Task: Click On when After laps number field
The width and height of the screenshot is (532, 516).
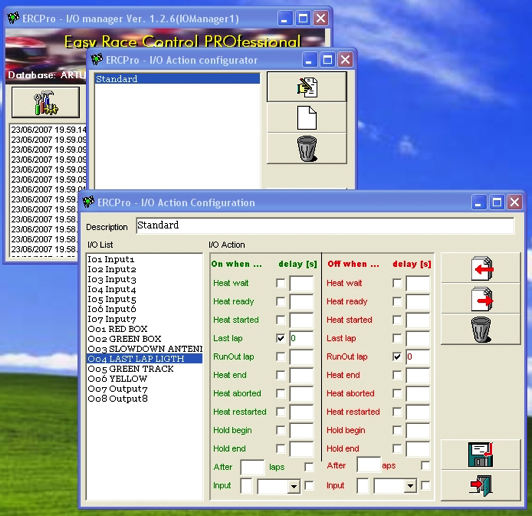Action: coord(252,467)
